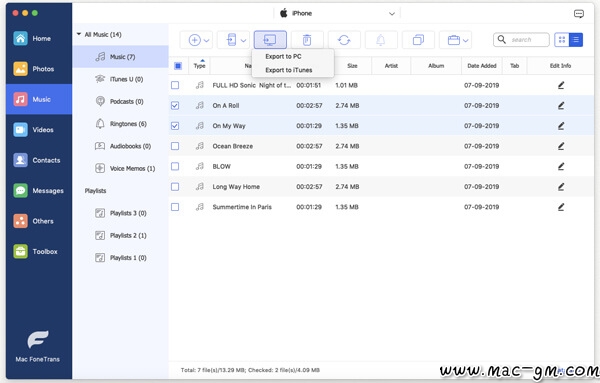The height and width of the screenshot is (383, 600).
Task: Select Voice Memos (1) category
Action: point(121,168)
